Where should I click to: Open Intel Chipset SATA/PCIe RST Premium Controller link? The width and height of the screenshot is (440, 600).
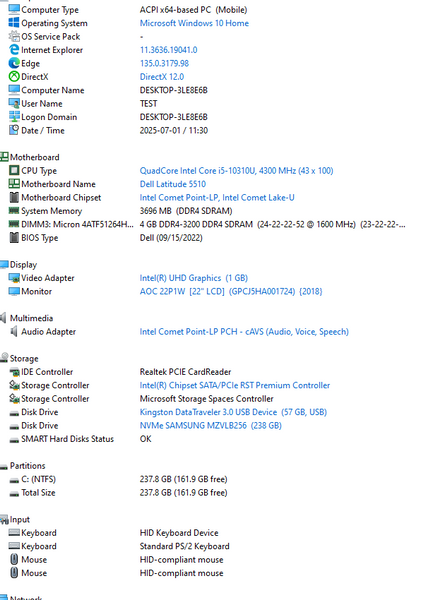[x=235, y=385]
